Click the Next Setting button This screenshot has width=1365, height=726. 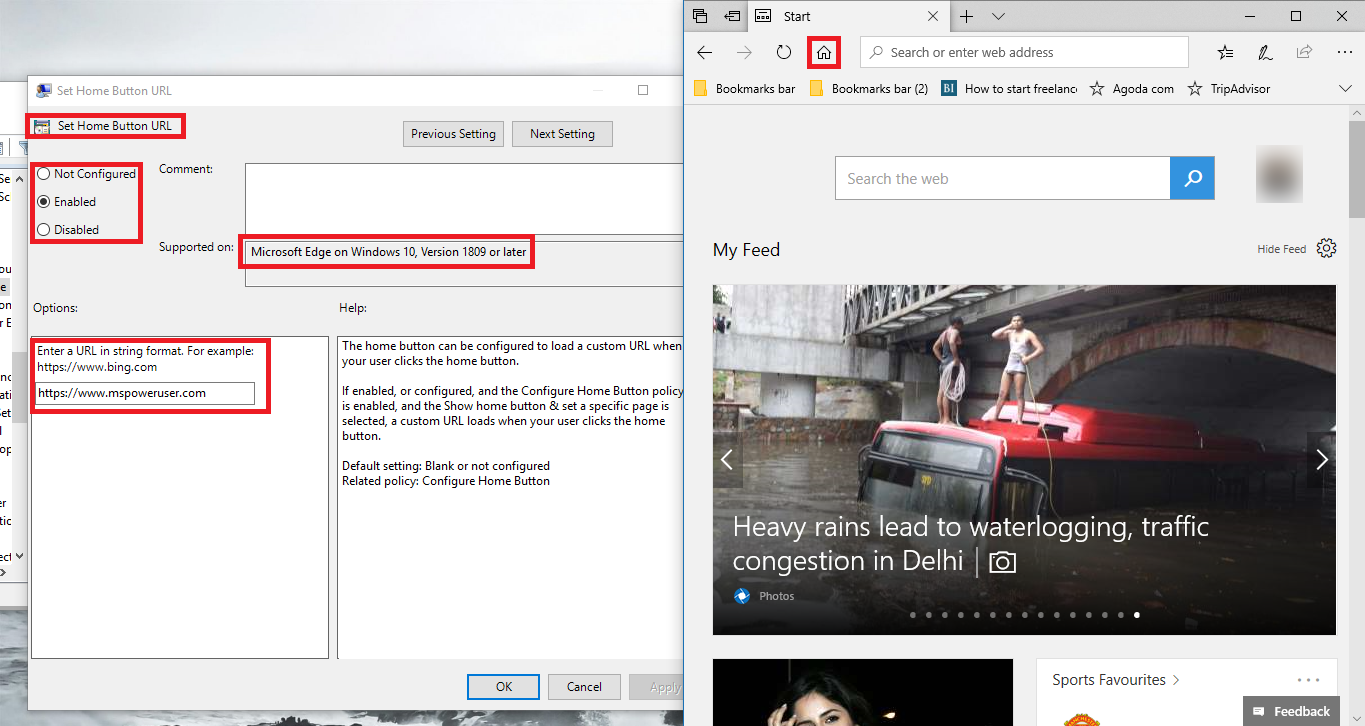click(562, 134)
